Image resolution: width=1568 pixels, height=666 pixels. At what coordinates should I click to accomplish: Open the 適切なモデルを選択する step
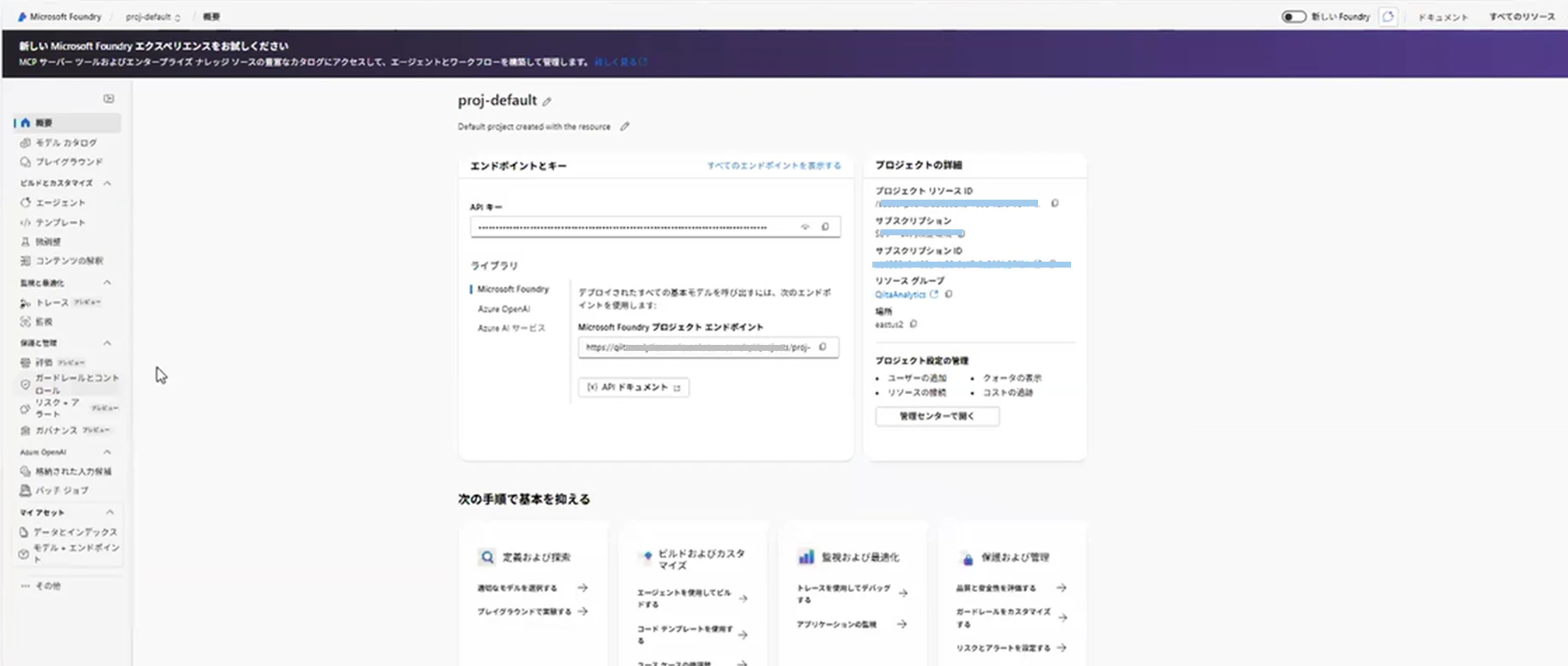click(x=533, y=588)
